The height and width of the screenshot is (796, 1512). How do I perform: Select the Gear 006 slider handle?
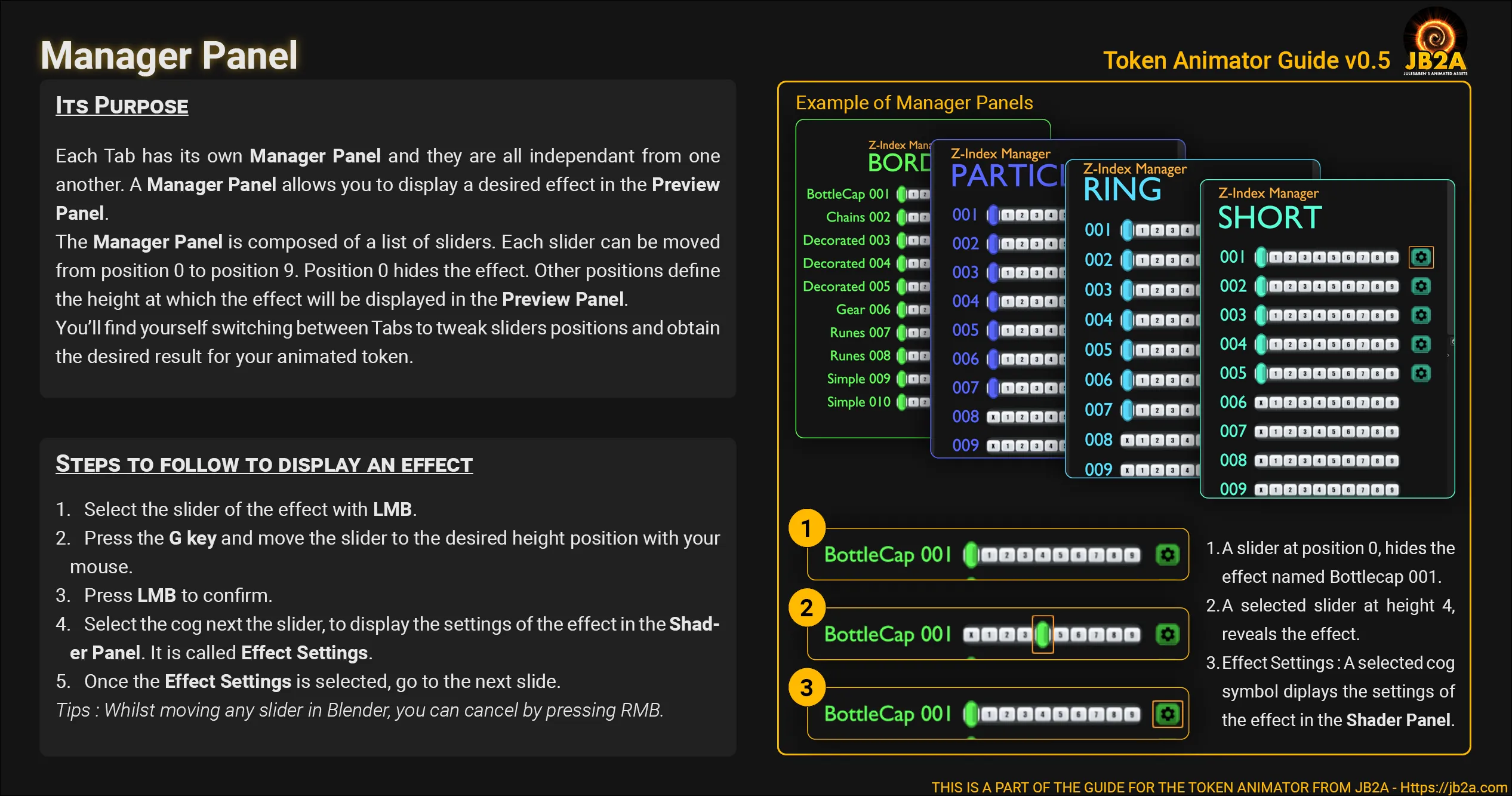[x=902, y=310]
